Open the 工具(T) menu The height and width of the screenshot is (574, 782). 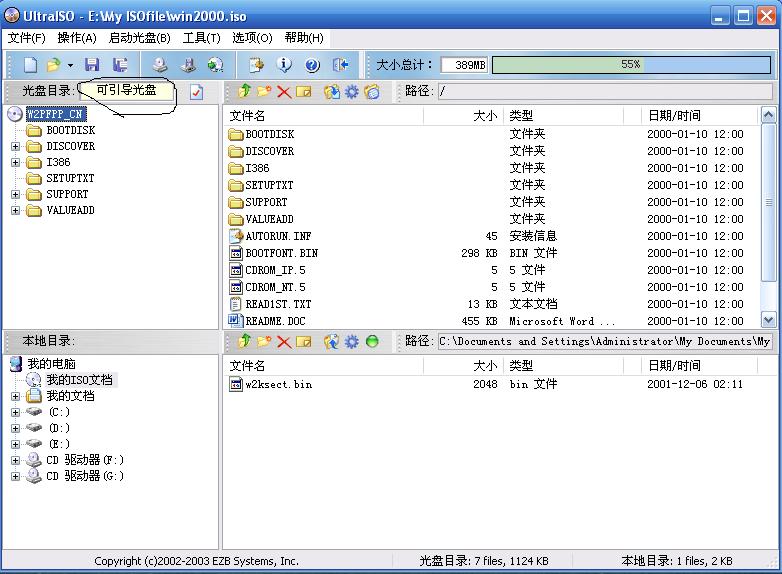click(201, 38)
